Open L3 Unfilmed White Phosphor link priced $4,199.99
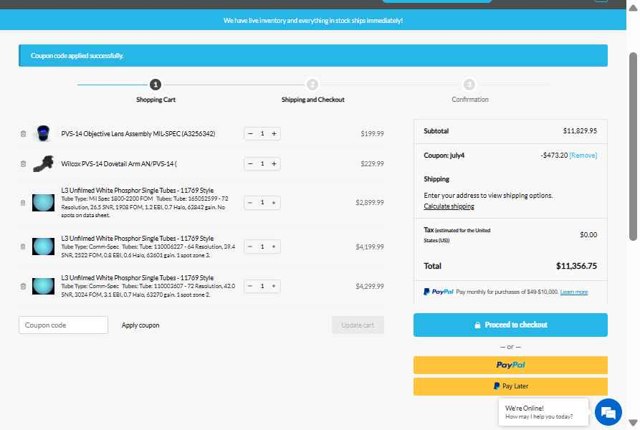The height and width of the screenshot is (430, 640). (137, 238)
